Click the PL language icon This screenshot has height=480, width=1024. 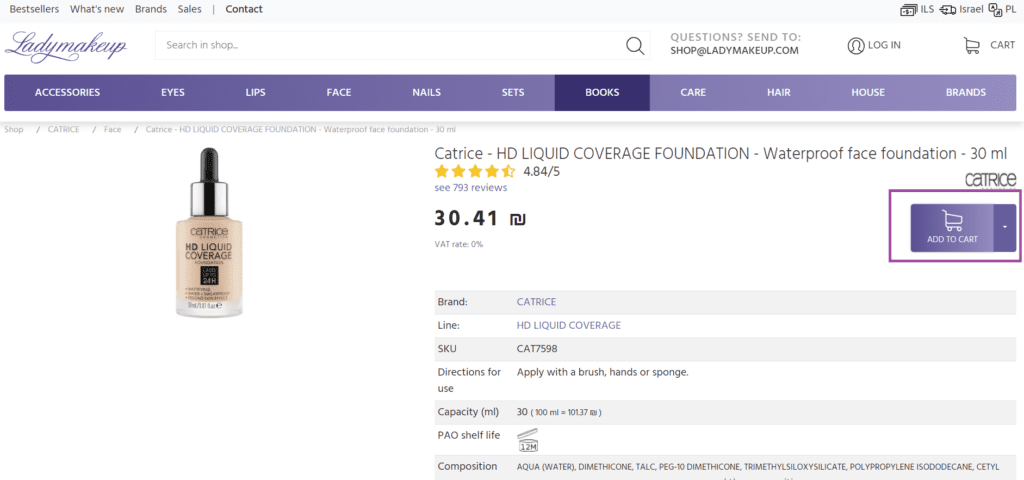(x=995, y=10)
